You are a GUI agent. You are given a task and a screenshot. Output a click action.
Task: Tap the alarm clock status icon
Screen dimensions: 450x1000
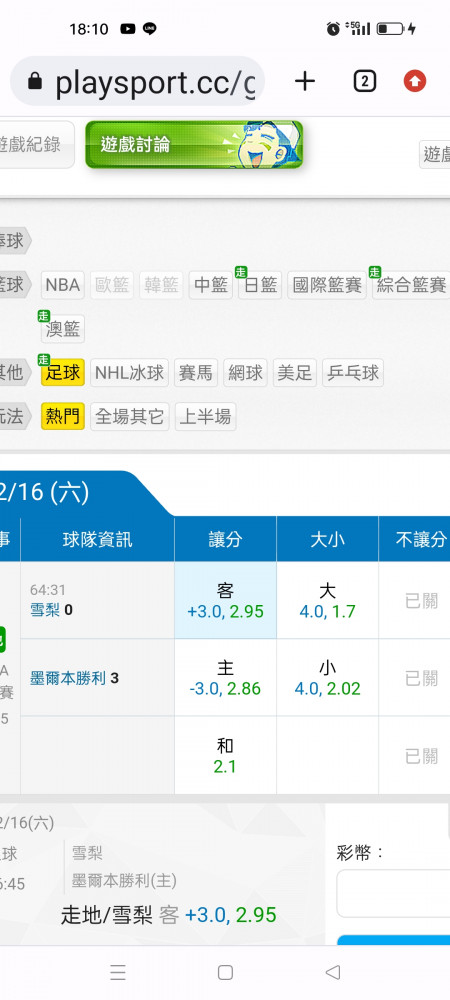(333, 29)
